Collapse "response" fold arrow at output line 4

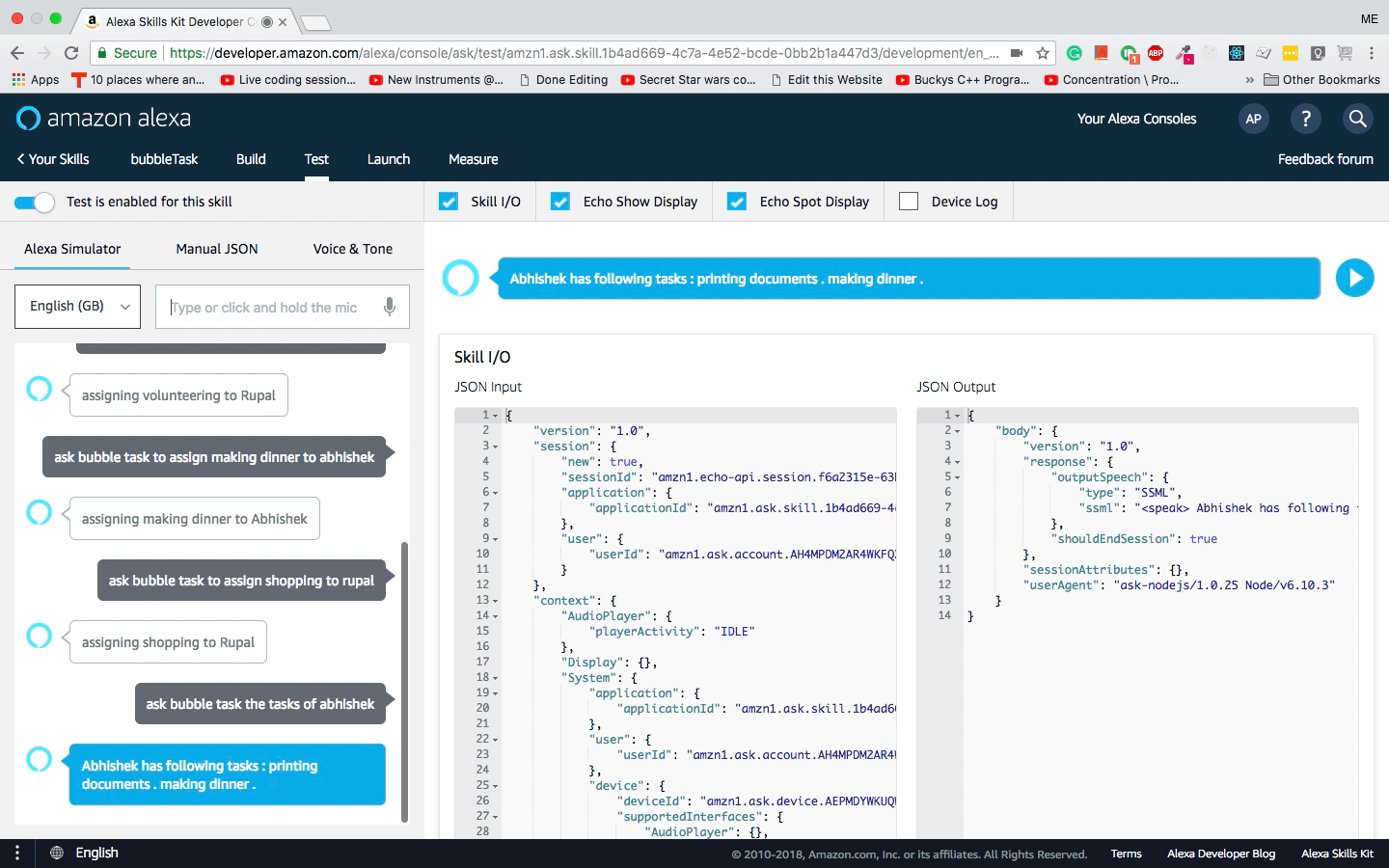click(x=958, y=462)
